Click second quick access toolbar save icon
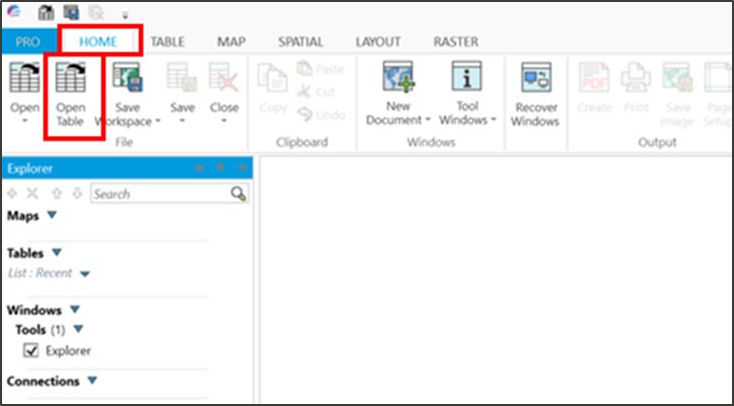Screen dimensions: 734x406 [71, 13]
